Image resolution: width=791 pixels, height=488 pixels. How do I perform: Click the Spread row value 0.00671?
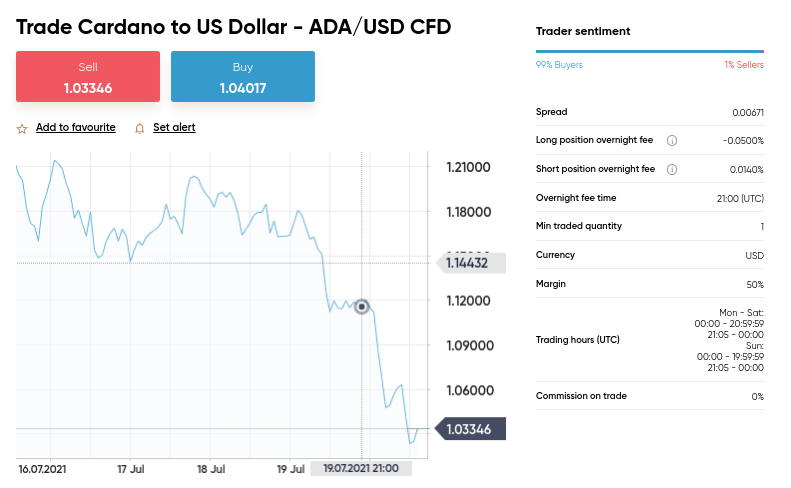click(x=748, y=113)
